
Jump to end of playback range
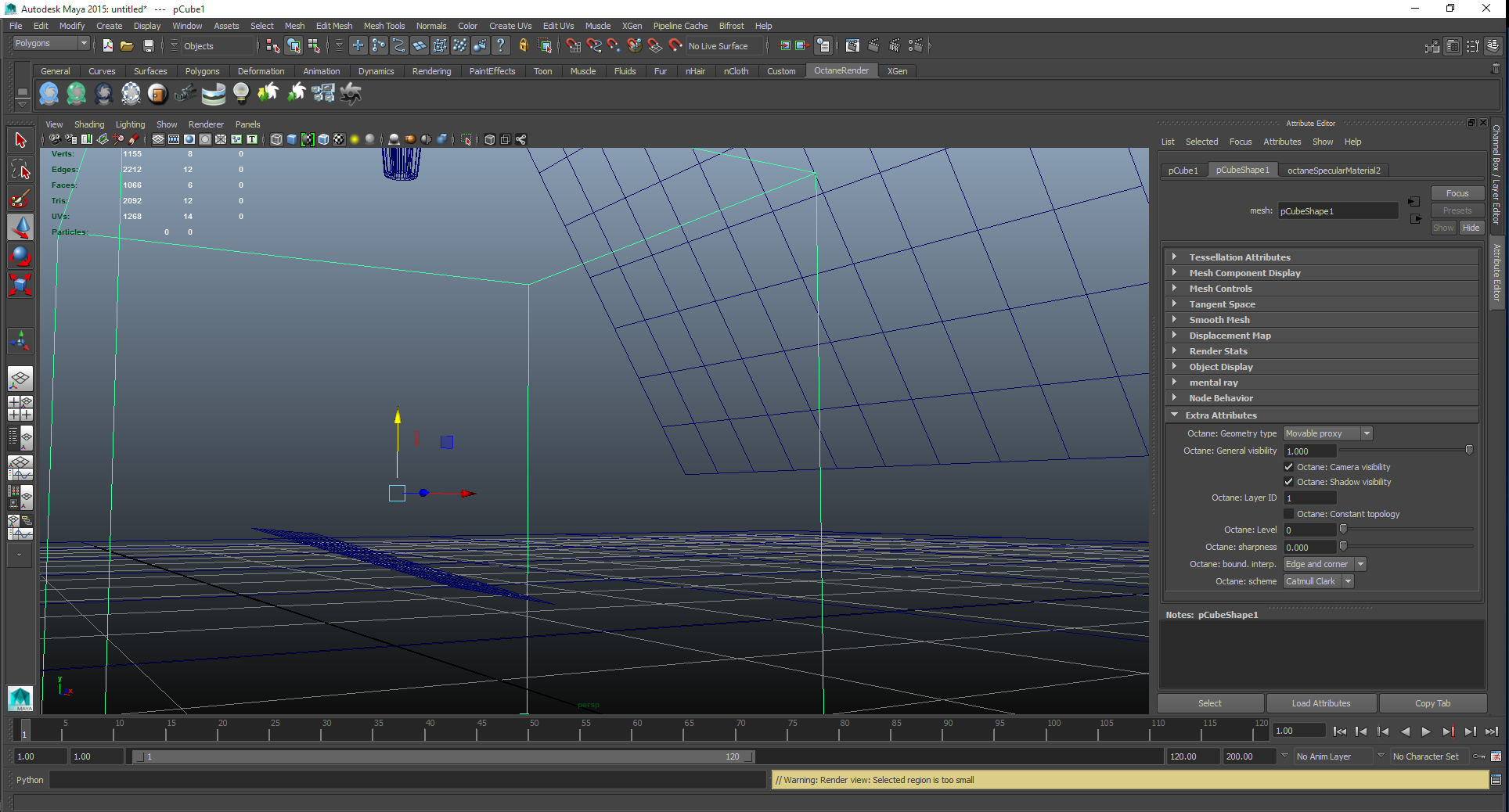click(x=1491, y=731)
